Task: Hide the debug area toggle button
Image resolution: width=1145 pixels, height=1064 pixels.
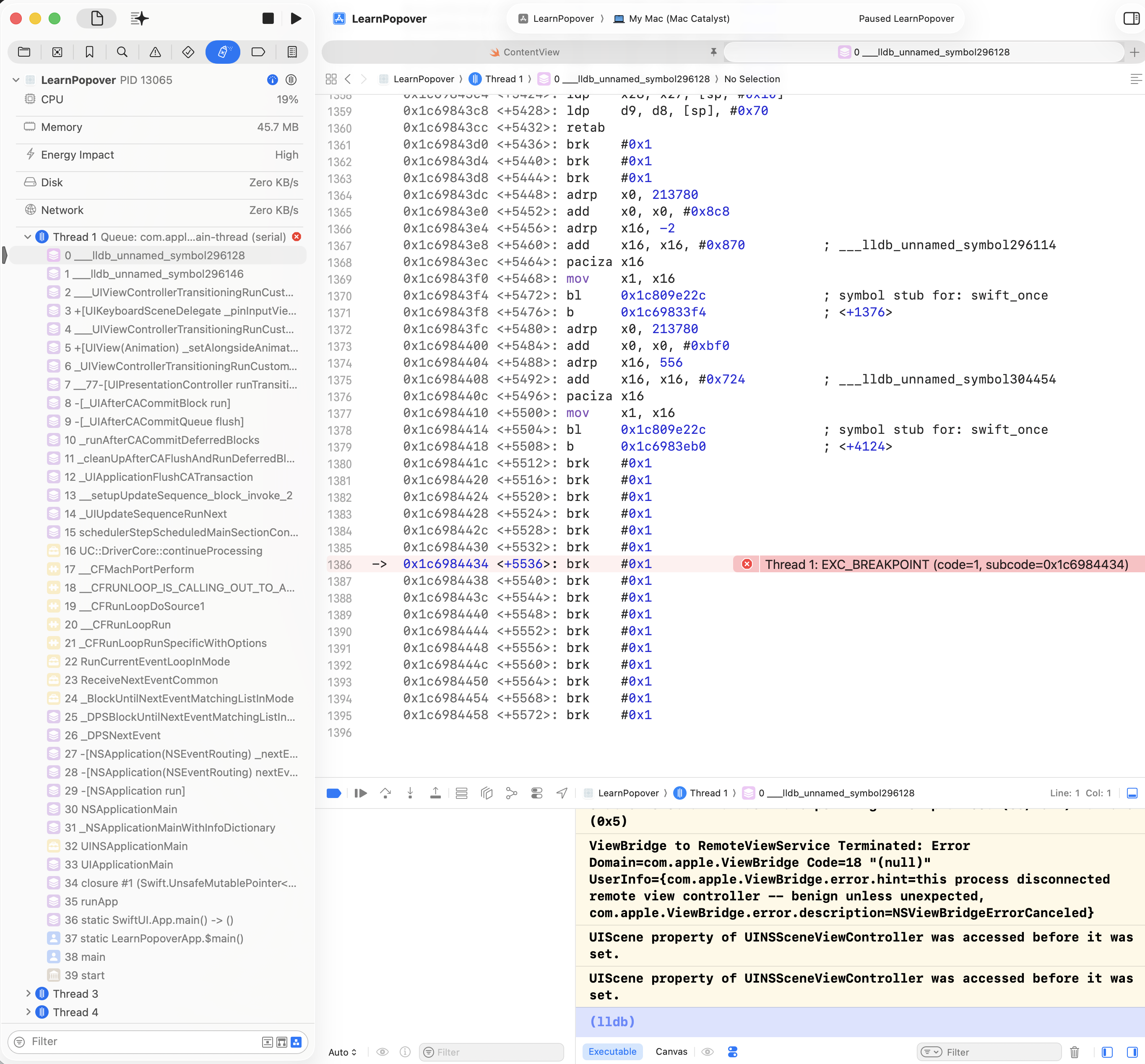Action: (1131, 793)
